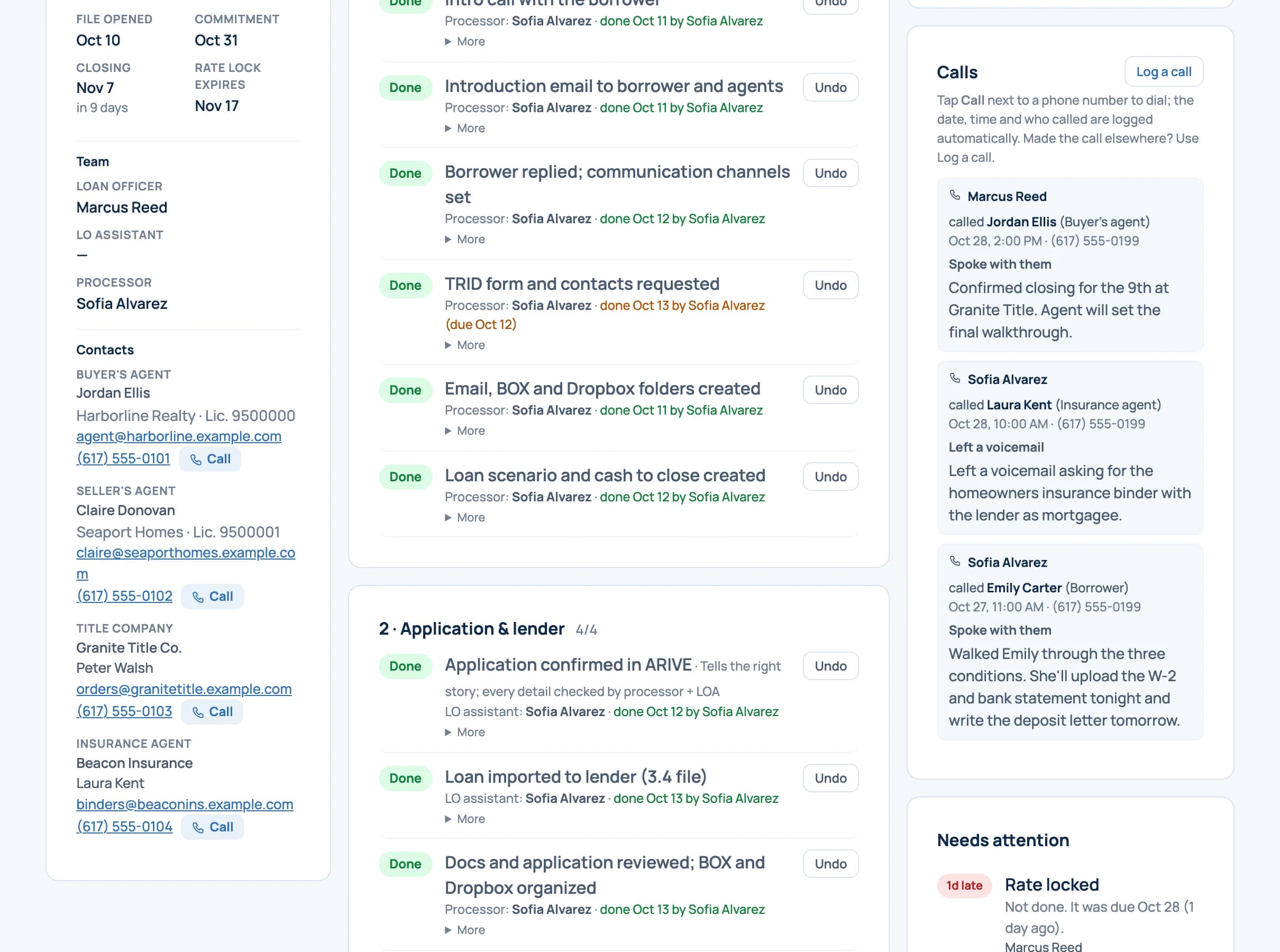Click phone icon on Laura Kent call entry
Image resolution: width=1280 pixels, height=952 pixels.
click(x=955, y=379)
